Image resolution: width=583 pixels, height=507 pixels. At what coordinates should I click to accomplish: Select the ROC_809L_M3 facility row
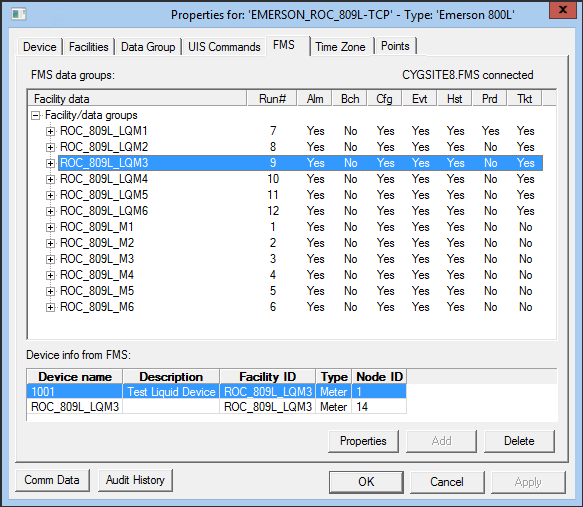pyautogui.click(x=300, y=259)
